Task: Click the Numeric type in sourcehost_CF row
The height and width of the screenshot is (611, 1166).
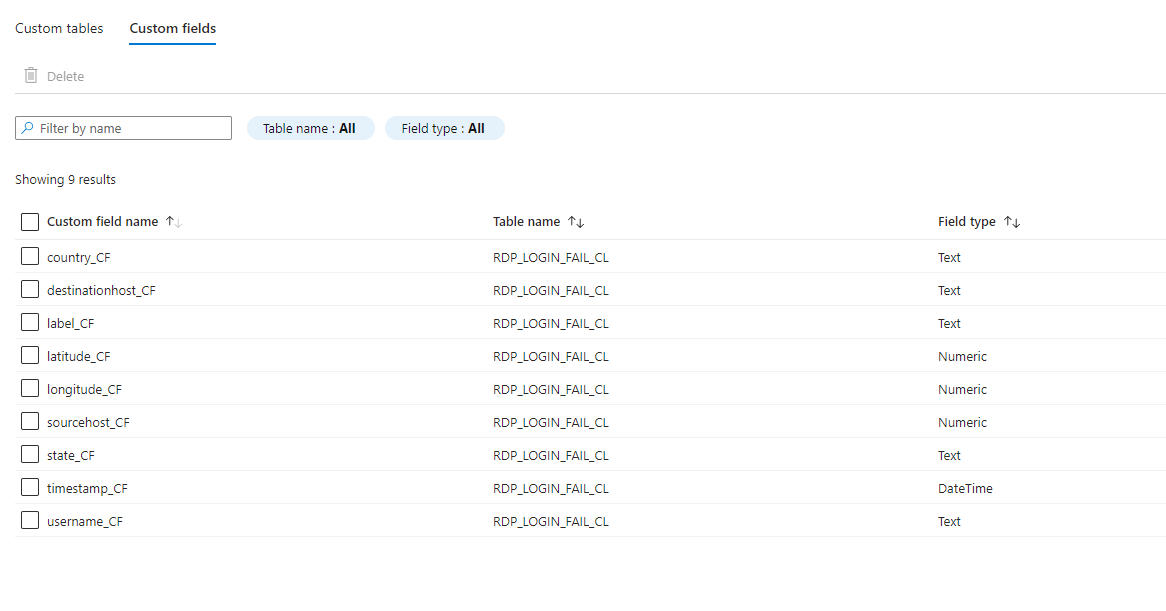Action: pos(962,422)
